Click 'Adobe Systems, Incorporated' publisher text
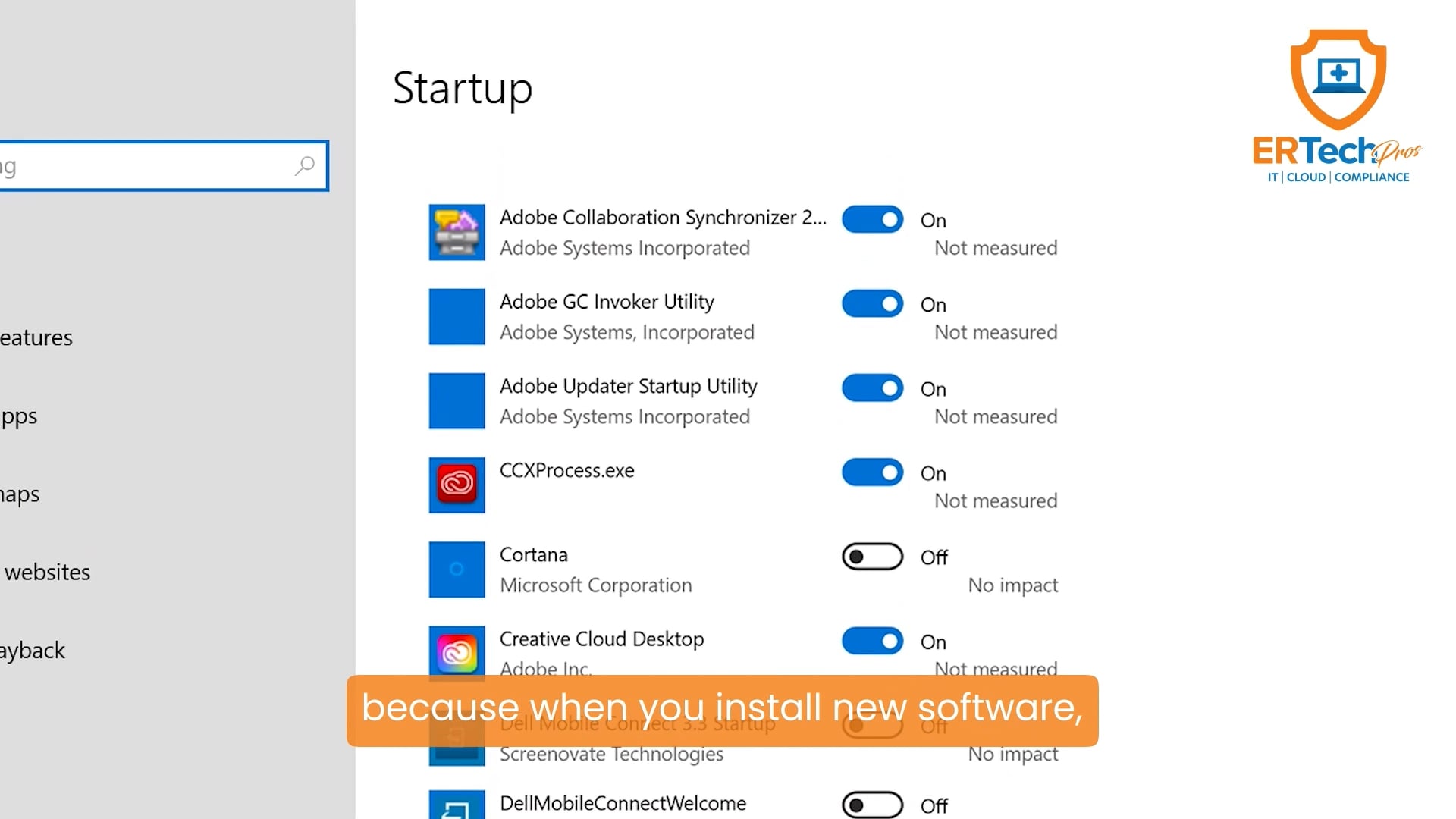This screenshot has width=1456, height=819. [627, 332]
